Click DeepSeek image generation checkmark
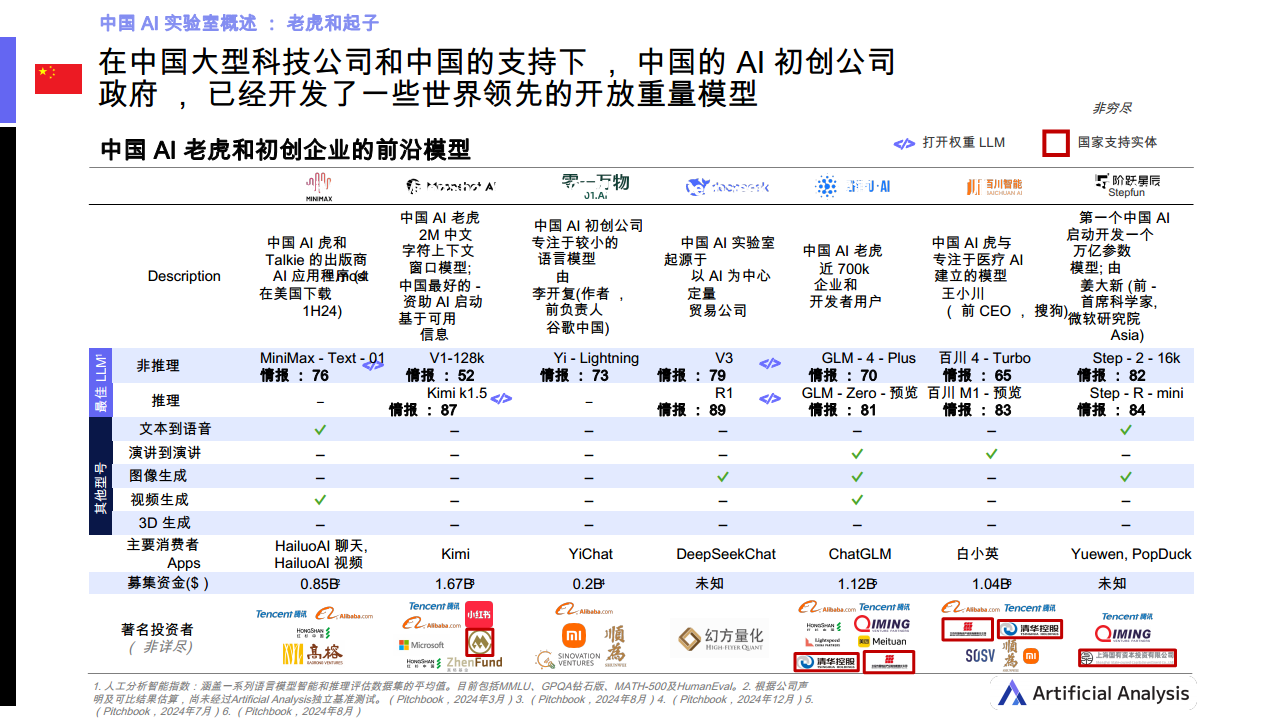This screenshot has height=720, width=1280. [723, 476]
